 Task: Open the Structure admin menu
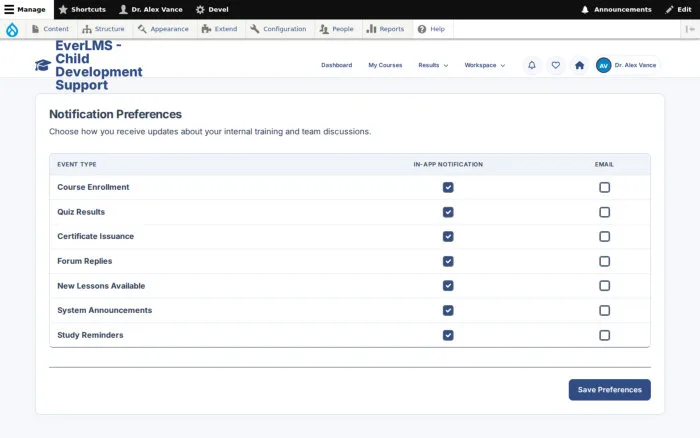103,29
